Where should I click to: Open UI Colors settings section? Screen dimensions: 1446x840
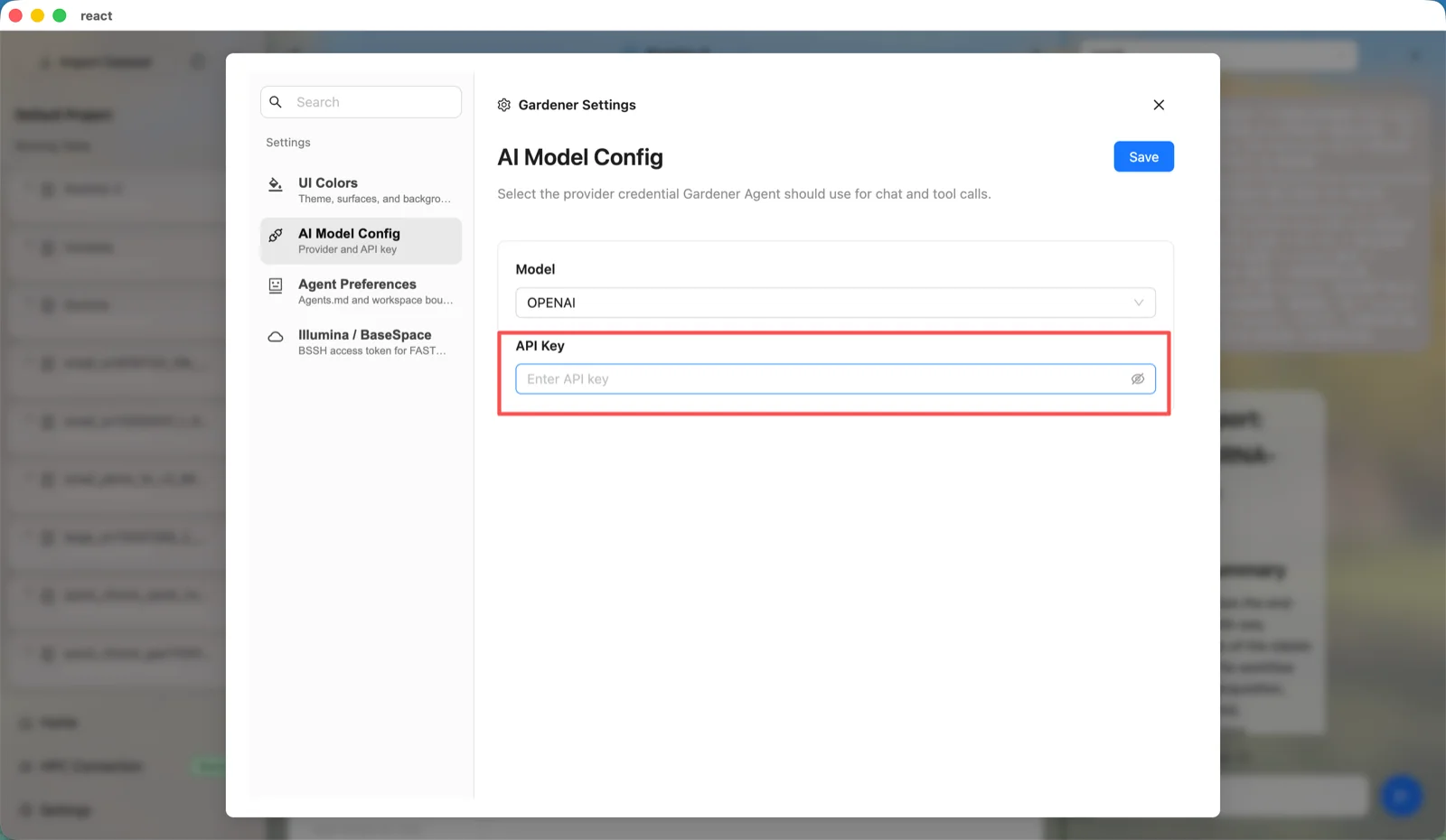click(361, 190)
